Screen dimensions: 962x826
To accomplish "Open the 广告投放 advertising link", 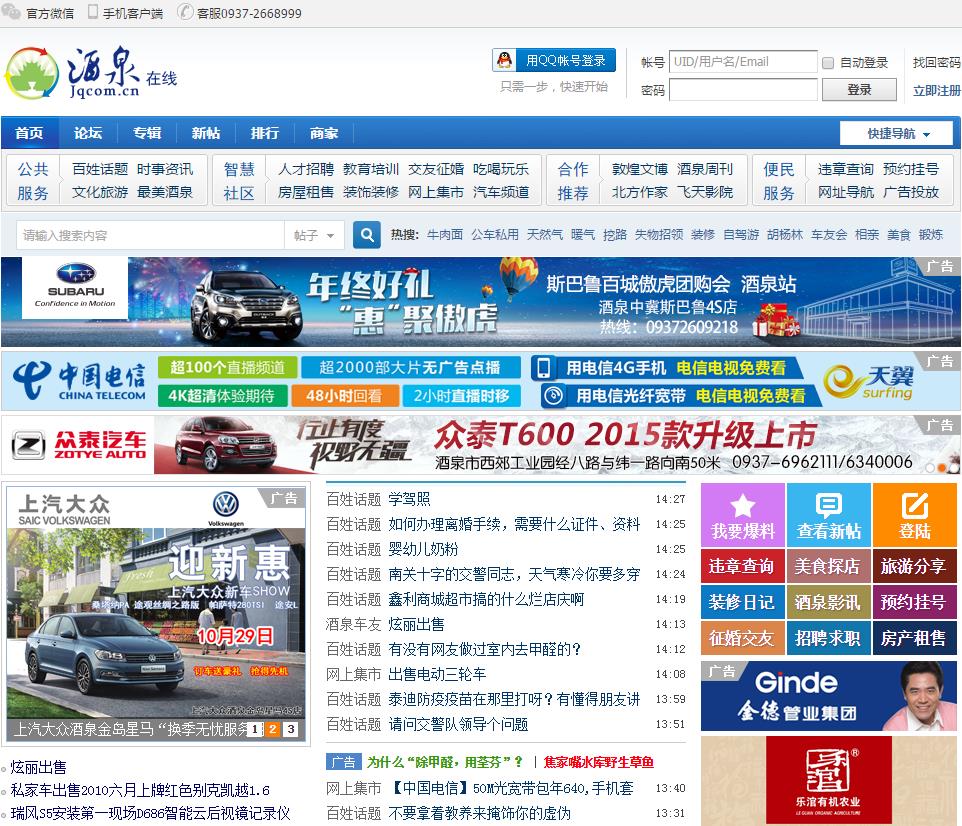I will [x=911, y=192].
